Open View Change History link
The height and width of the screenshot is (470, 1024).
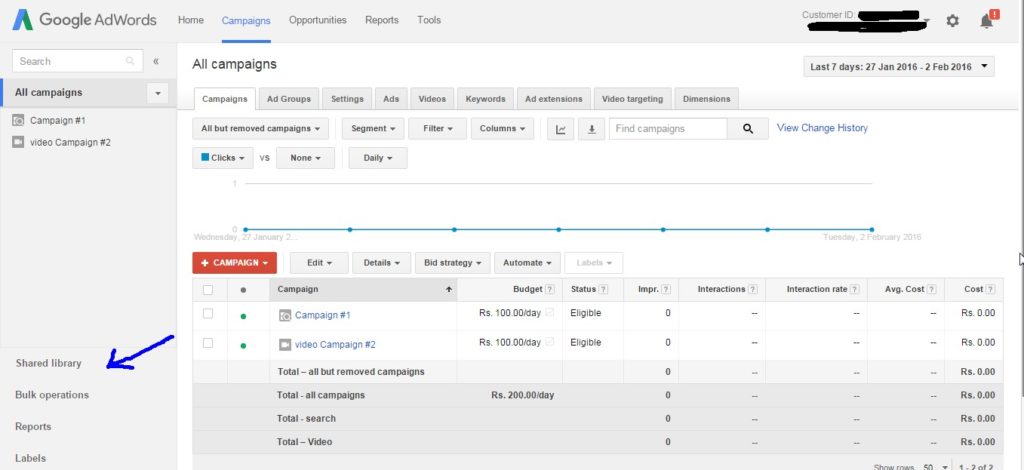click(x=822, y=128)
